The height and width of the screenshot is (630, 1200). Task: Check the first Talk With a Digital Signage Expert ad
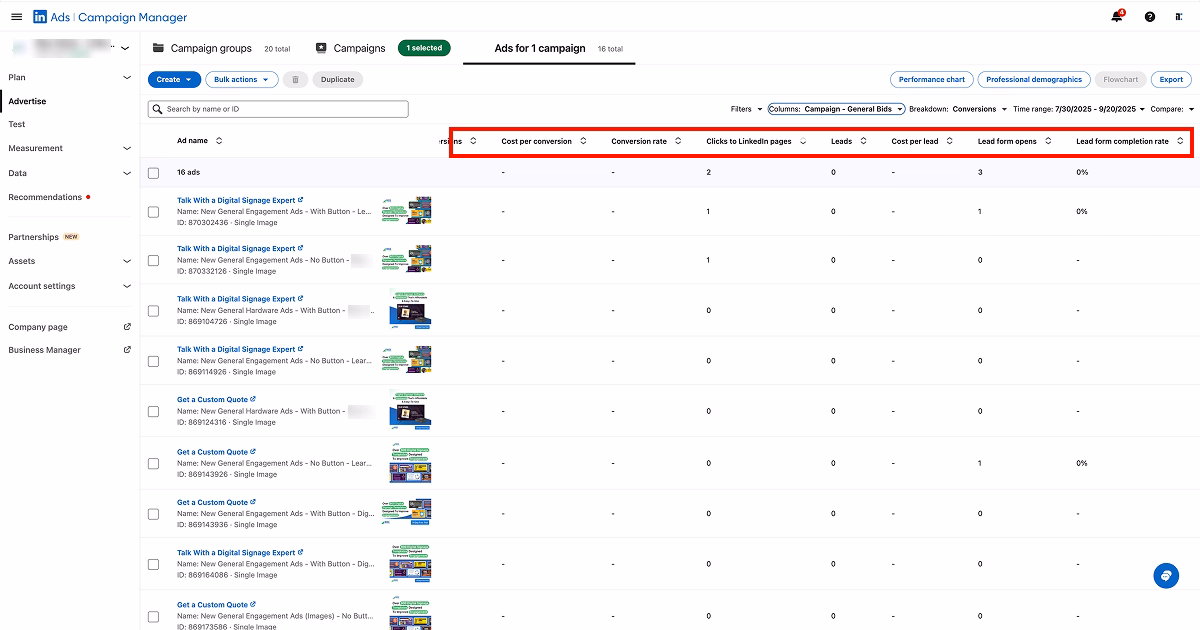[153, 209]
